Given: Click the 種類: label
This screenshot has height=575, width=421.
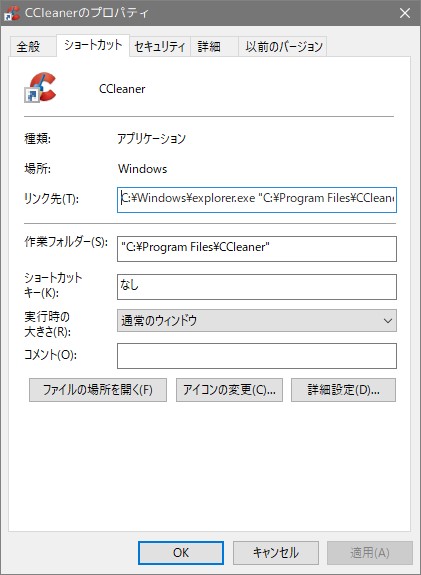Looking at the screenshot, I should point(37,139).
